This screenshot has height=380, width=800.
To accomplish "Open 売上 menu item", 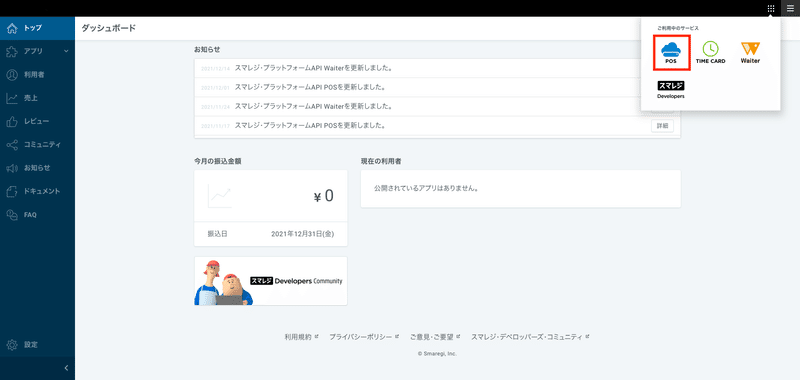I will [37, 98].
